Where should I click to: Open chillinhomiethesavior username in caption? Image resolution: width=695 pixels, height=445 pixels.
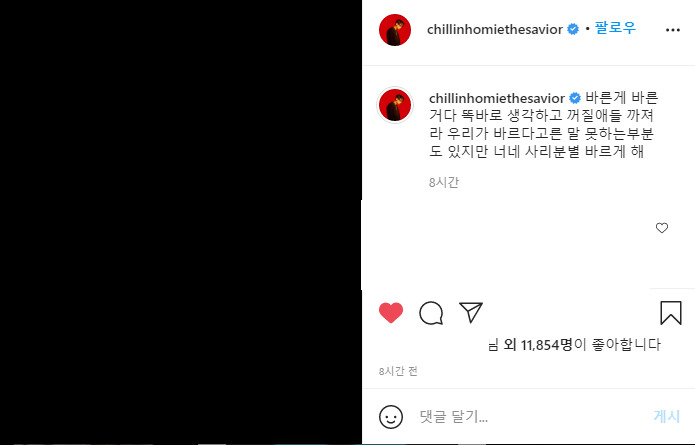pyautogui.click(x=497, y=98)
